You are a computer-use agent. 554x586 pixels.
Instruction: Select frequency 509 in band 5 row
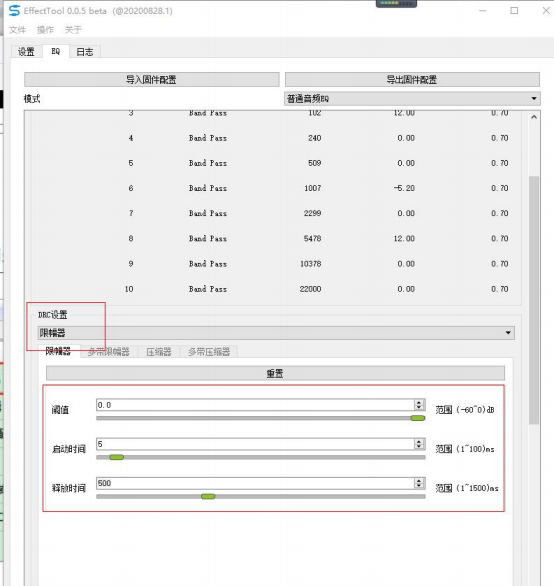pyautogui.click(x=315, y=163)
